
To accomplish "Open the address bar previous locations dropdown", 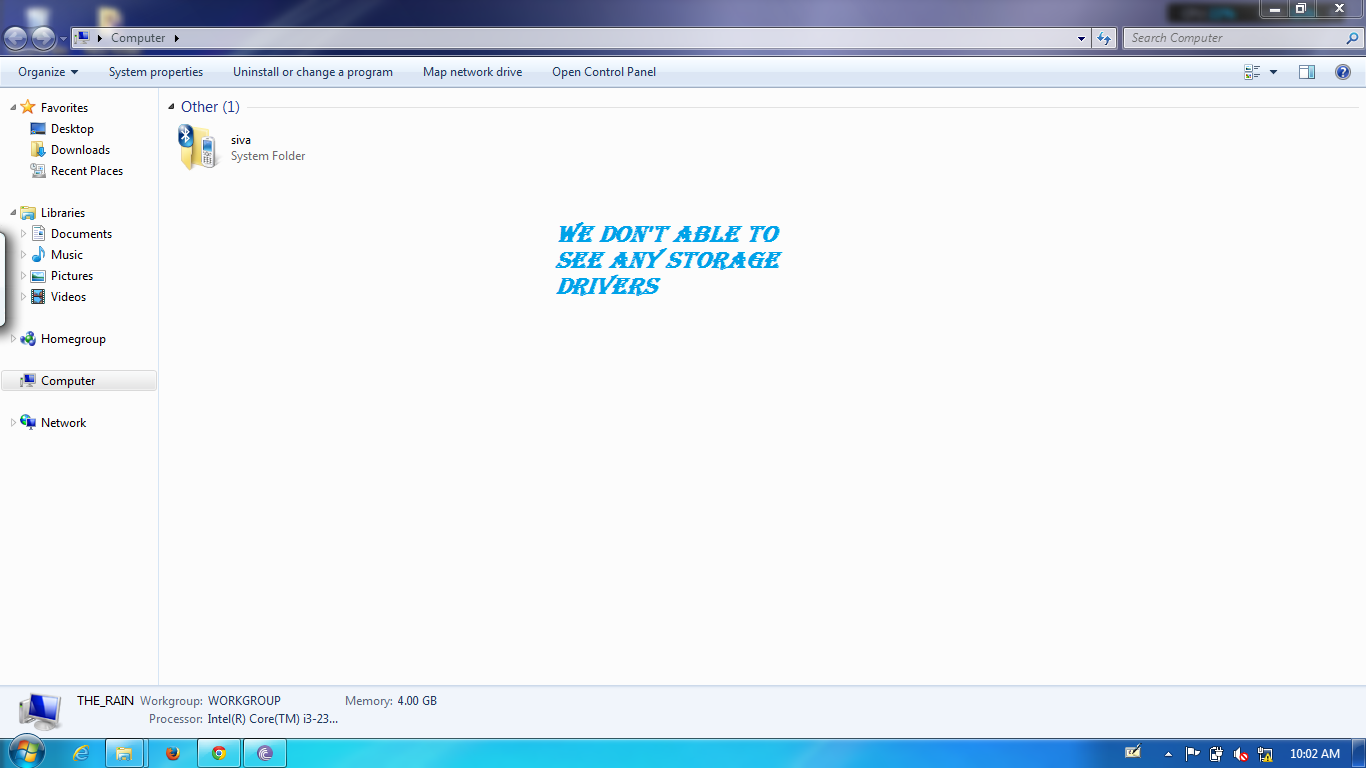I will (1082, 38).
